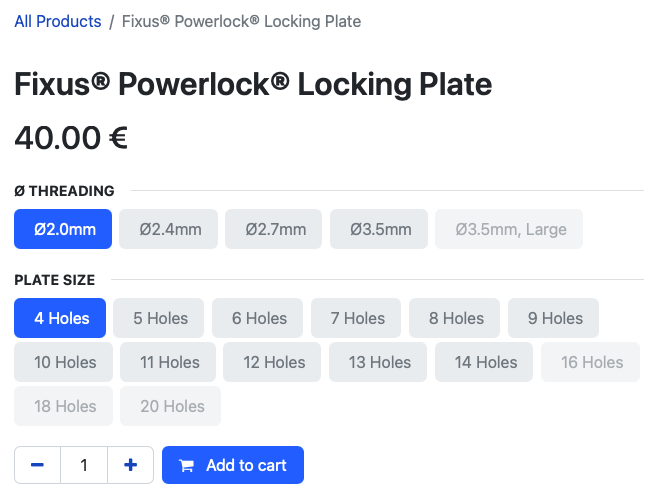Select the 16 Holes plate size
Viewport: 654px width, 504px height.
click(x=590, y=362)
